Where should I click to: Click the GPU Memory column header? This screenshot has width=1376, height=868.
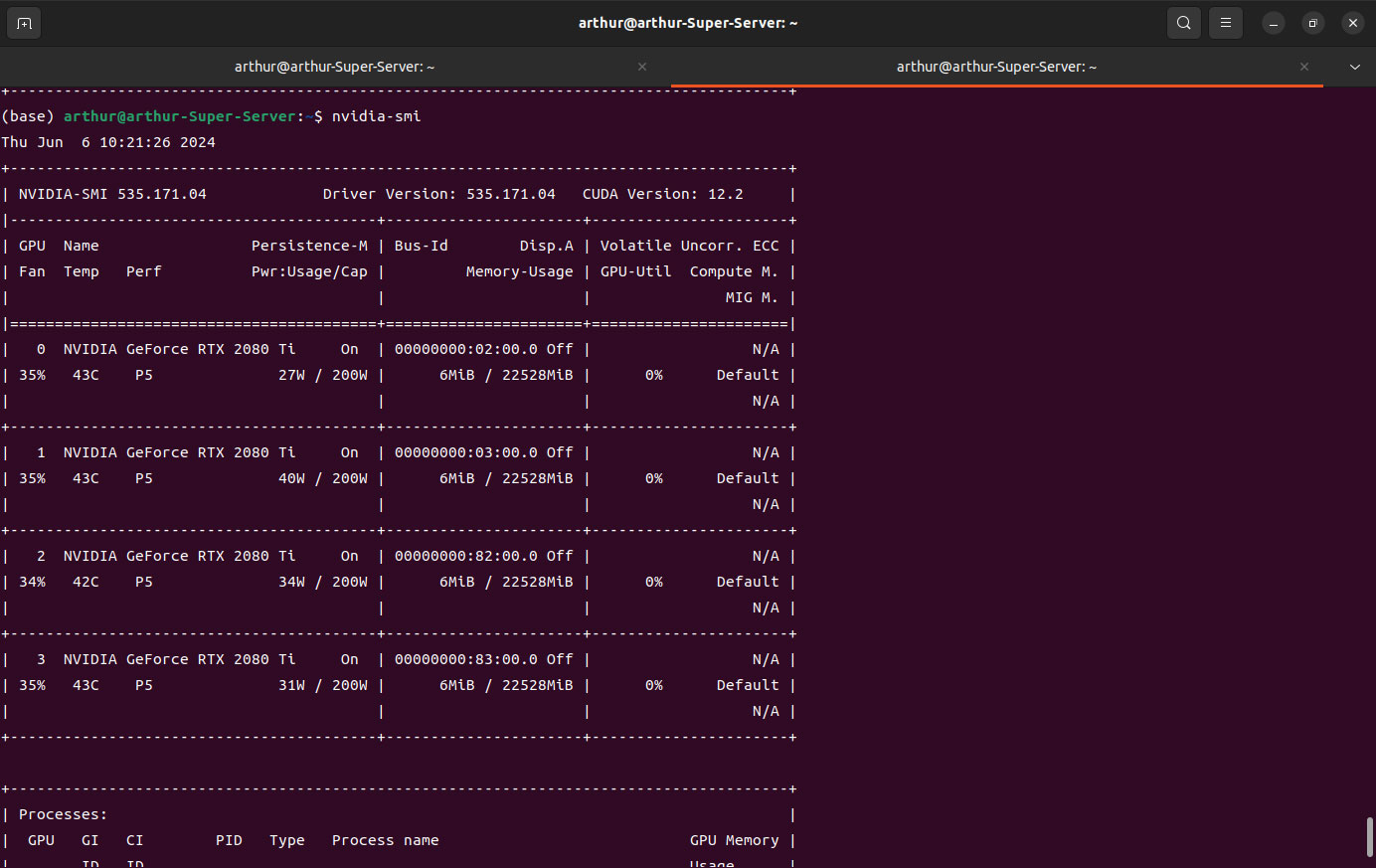(x=734, y=840)
